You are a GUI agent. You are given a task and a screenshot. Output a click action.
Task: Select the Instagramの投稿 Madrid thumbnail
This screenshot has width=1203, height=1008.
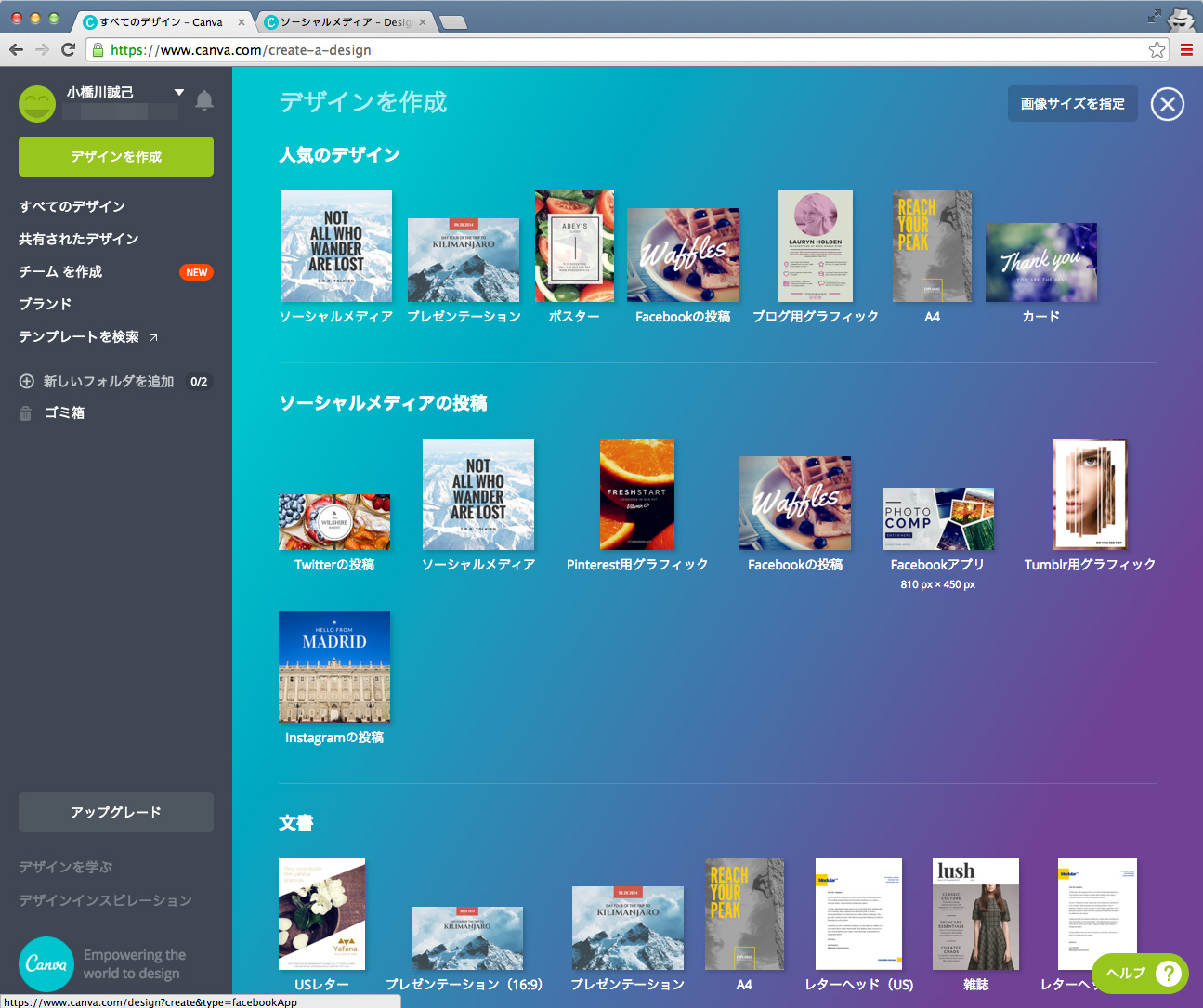(x=334, y=667)
